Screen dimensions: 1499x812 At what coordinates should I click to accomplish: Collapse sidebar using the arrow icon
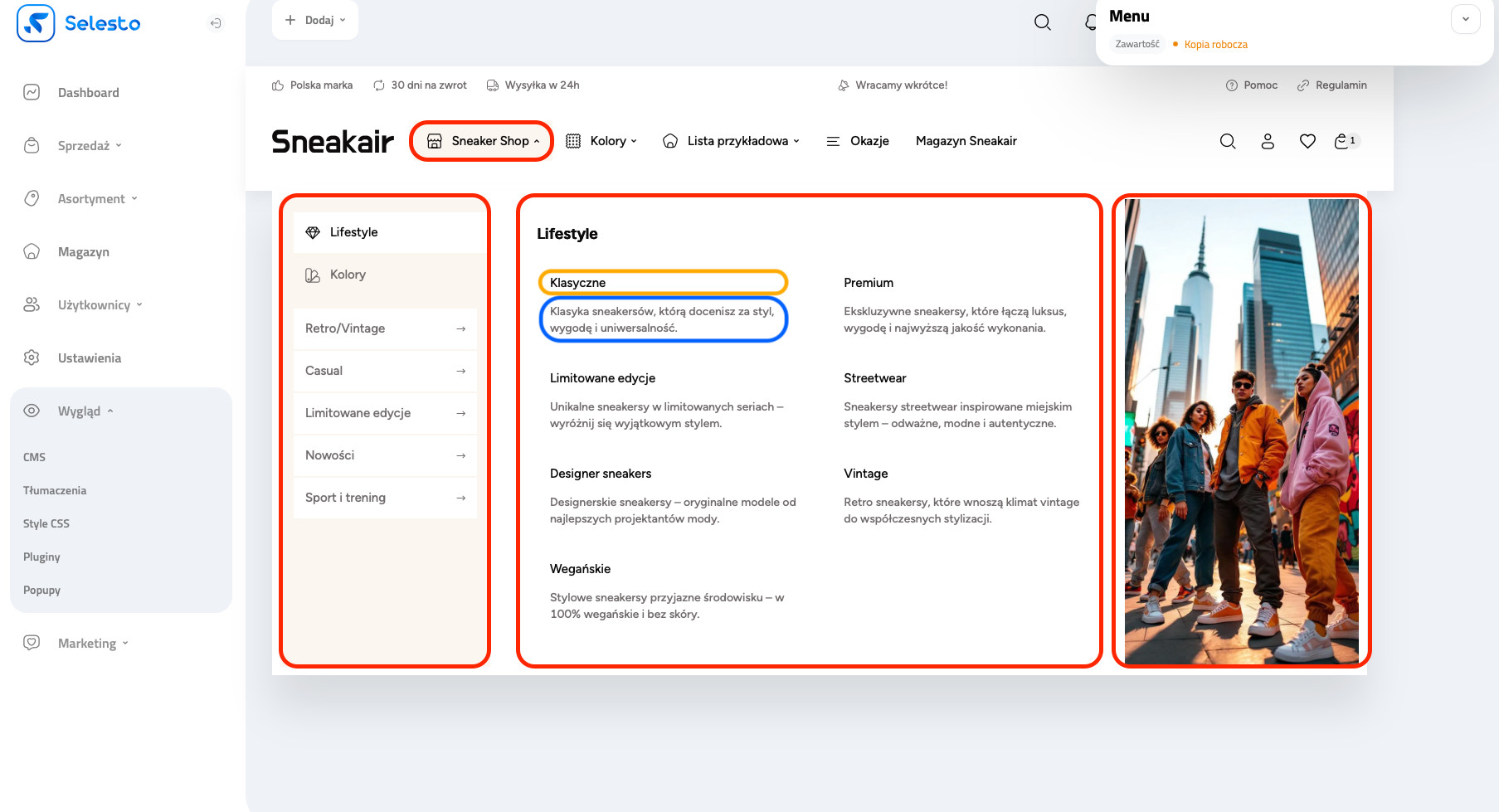tap(216, 23)
